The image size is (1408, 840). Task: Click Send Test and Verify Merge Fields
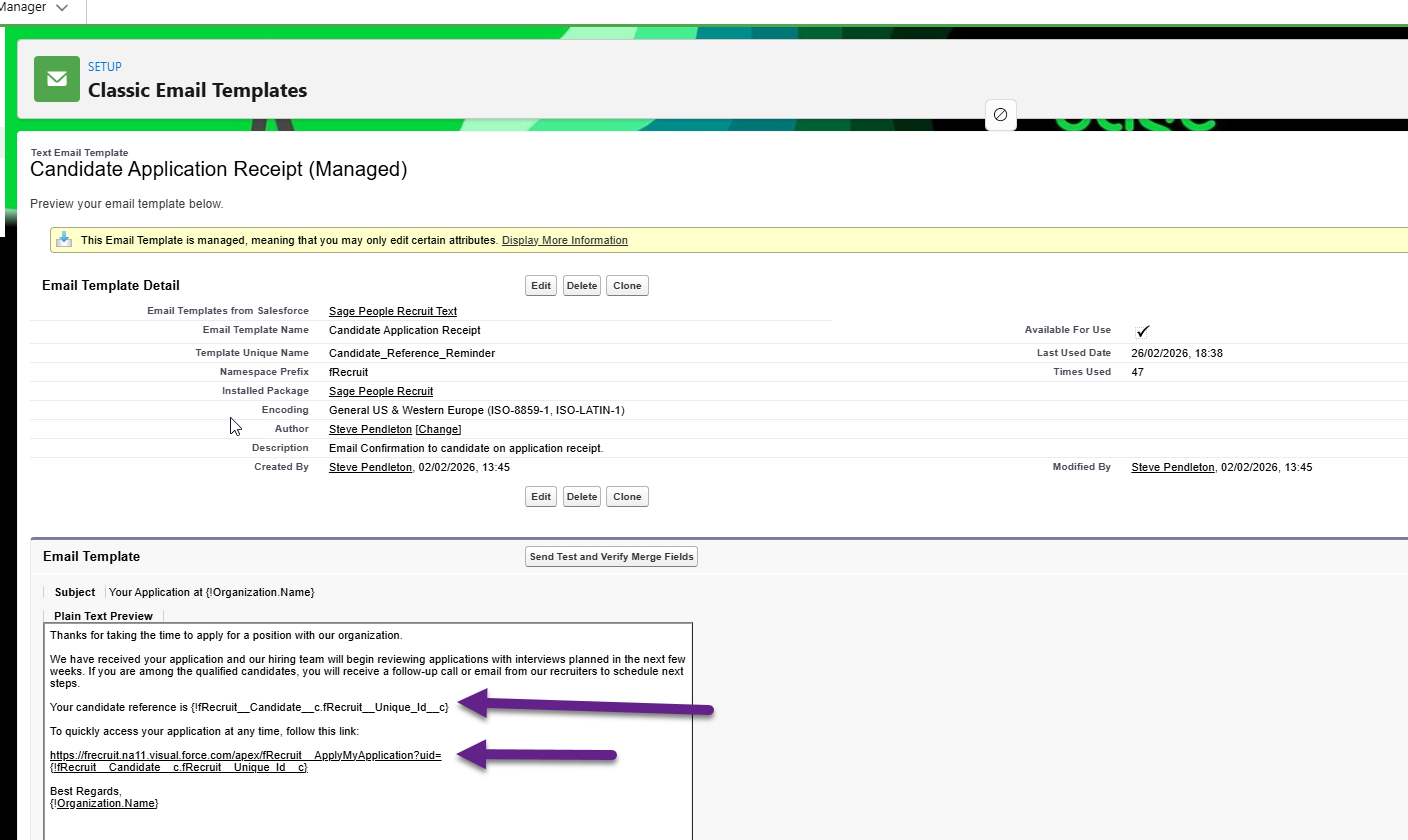point(611,557)
